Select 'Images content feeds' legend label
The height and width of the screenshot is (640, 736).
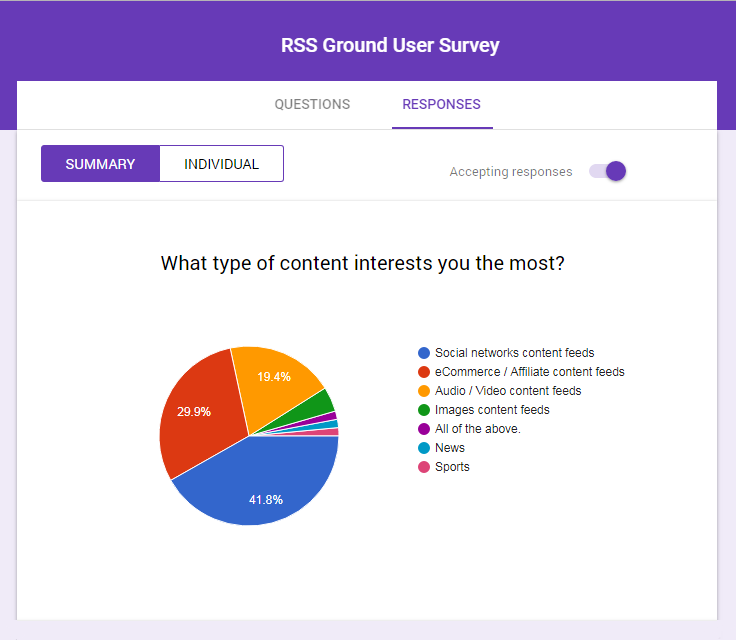[492, 410]
